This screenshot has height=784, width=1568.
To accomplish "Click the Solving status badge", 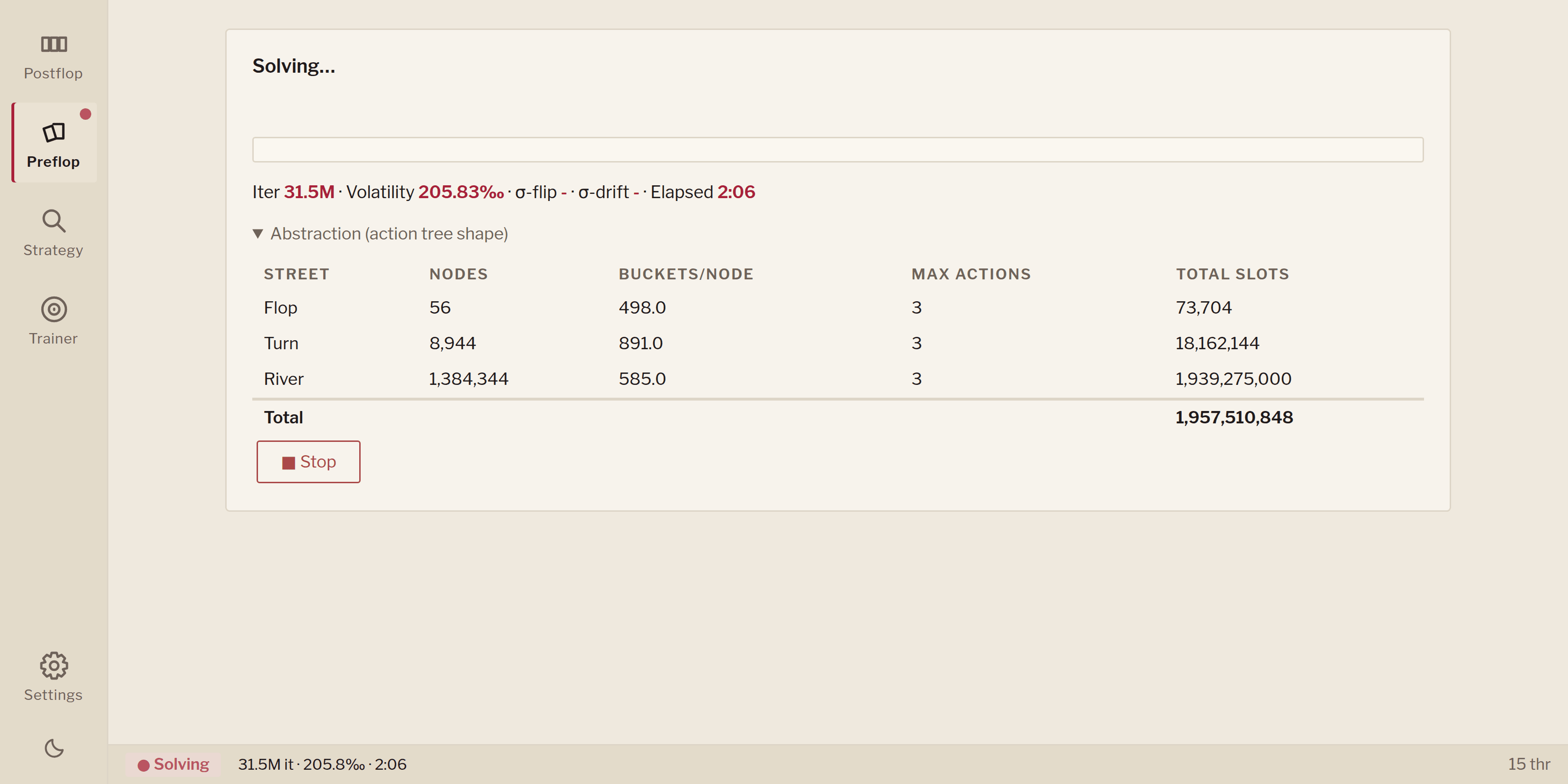I will click(x=173, y=765).
